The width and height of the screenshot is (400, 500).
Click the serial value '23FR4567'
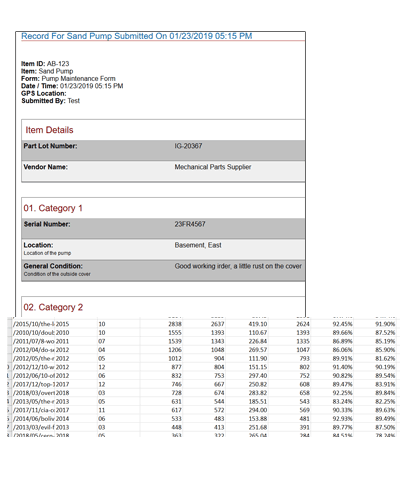point(190,224)
